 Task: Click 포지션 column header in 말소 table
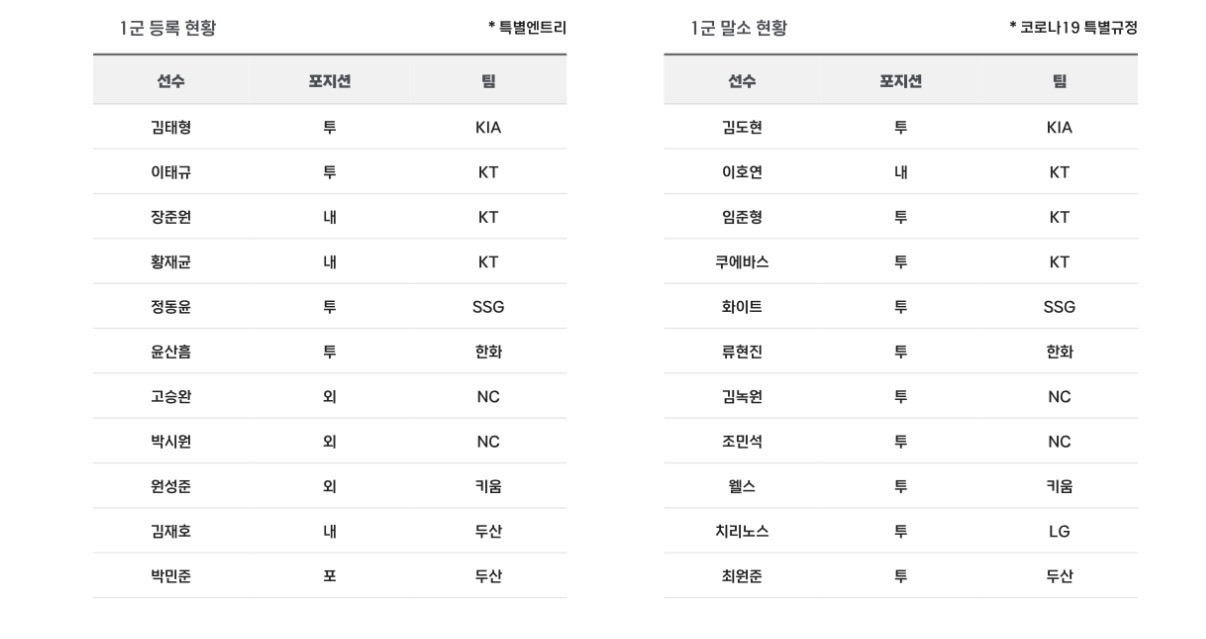click(x=900, y=81)
